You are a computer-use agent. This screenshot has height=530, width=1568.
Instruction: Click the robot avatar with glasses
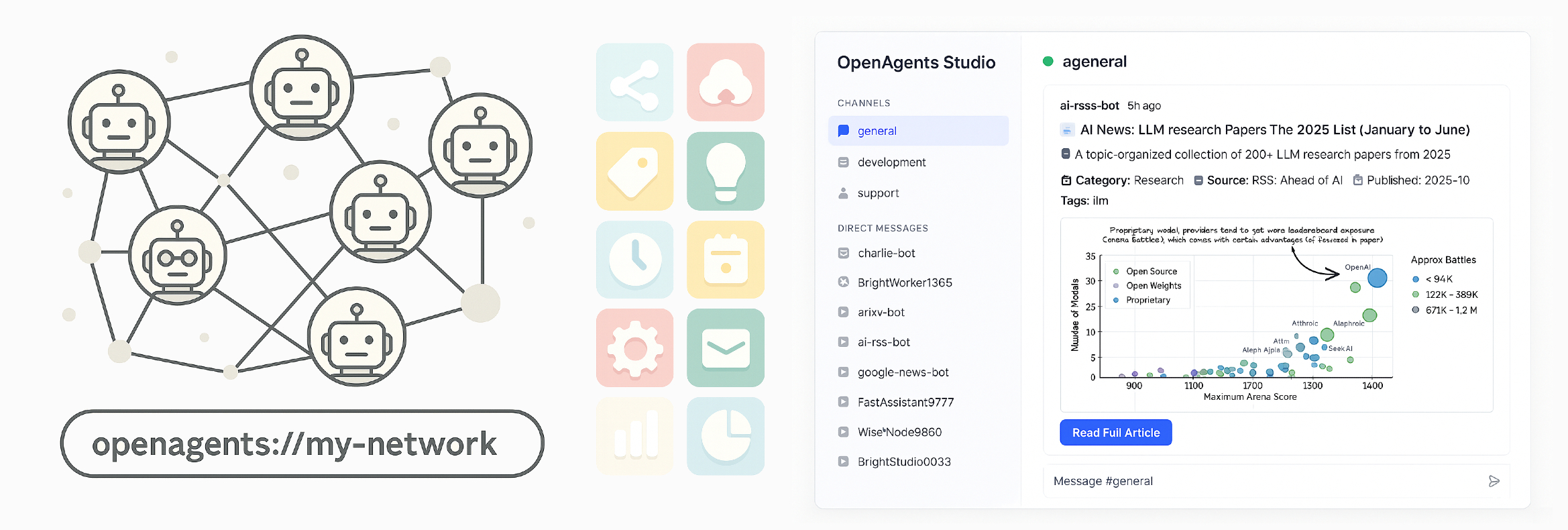178,256
